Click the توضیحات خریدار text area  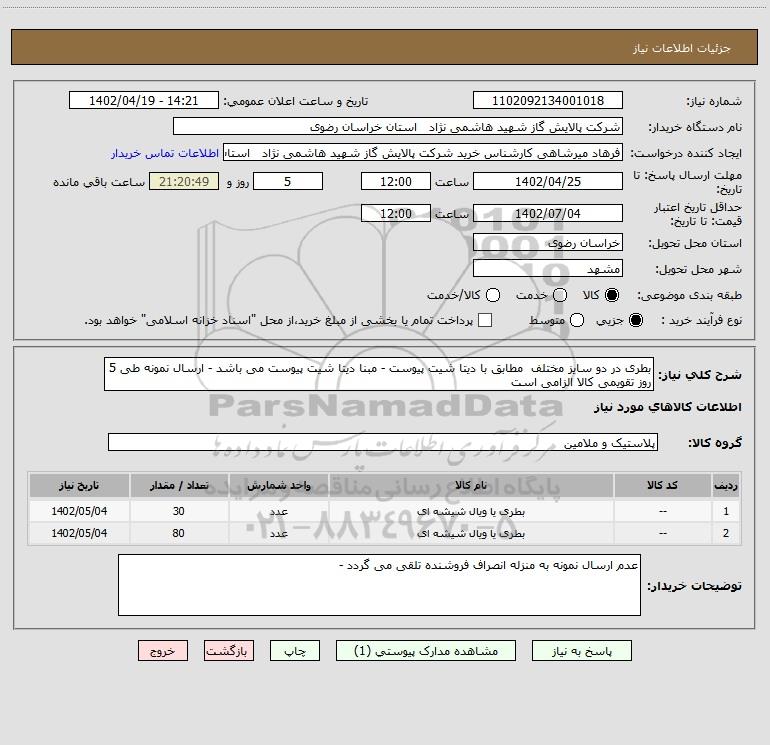coord(379,585)
